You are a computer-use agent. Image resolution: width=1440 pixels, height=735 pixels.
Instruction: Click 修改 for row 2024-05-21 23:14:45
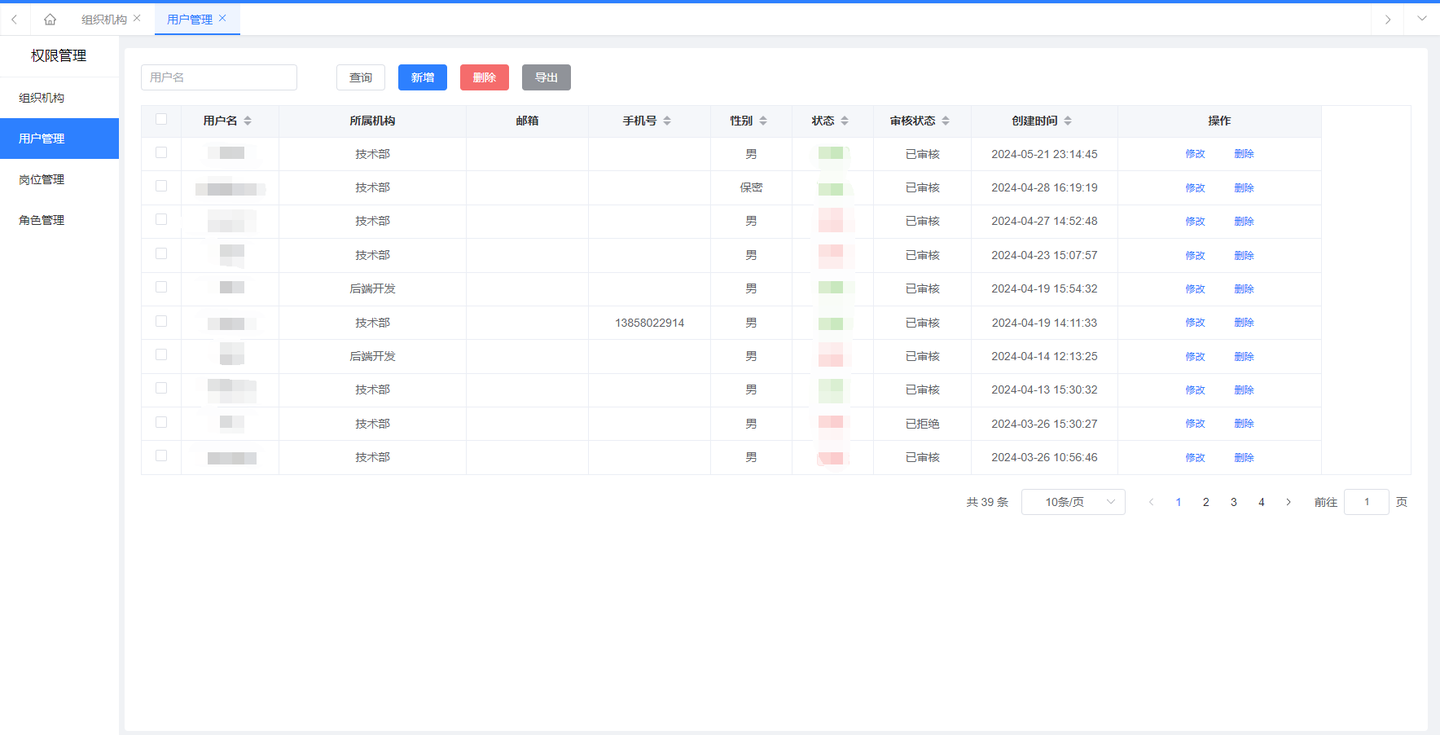1195,154
